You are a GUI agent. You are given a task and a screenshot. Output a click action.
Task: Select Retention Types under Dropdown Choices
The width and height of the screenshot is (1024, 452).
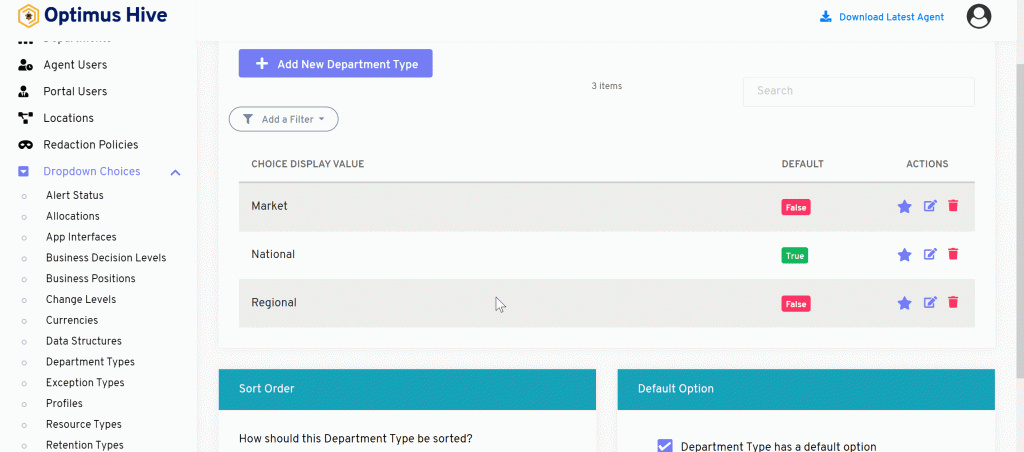tap(84, 445)
